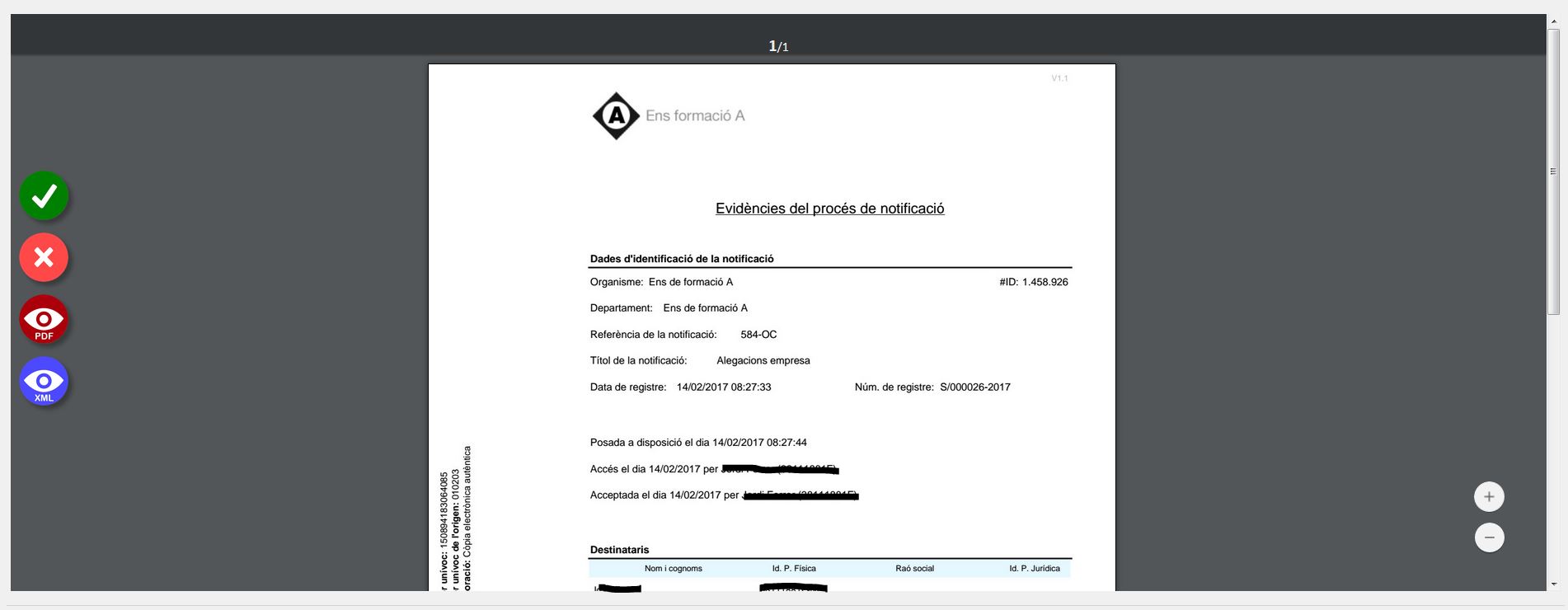Zoom in with the plus button
The height and width of the screenshot is (610, 1568).
[1489, 497]
